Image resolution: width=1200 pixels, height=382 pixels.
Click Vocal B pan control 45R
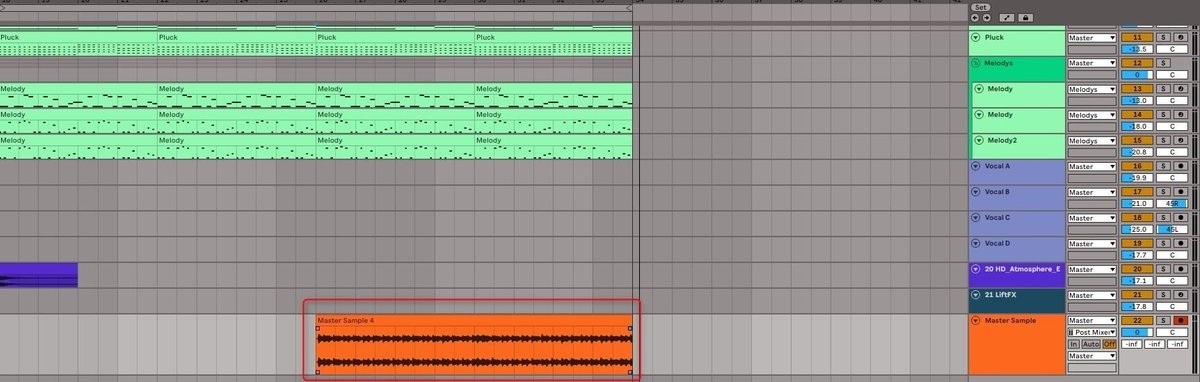[1172, 204]
